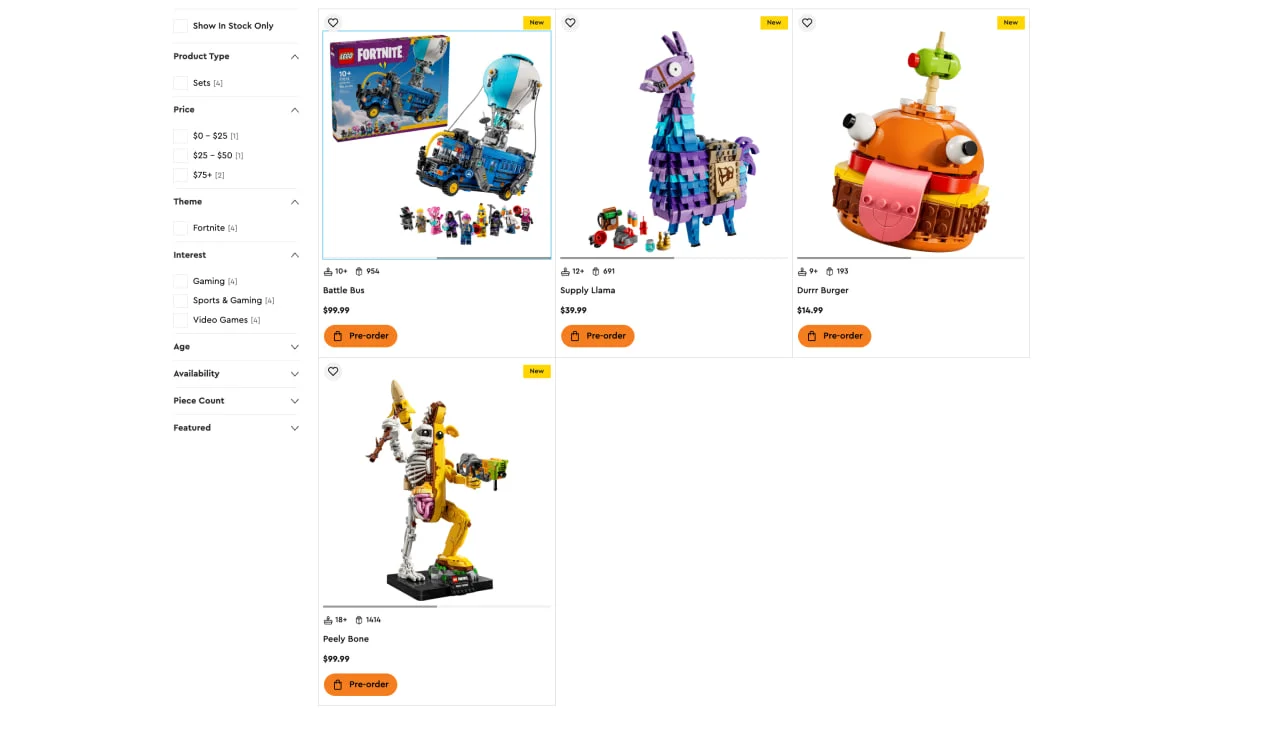Enable the Show In Stock Only checkbox
Viewport: 1280px width, 733px height.
tap(180, 26)
